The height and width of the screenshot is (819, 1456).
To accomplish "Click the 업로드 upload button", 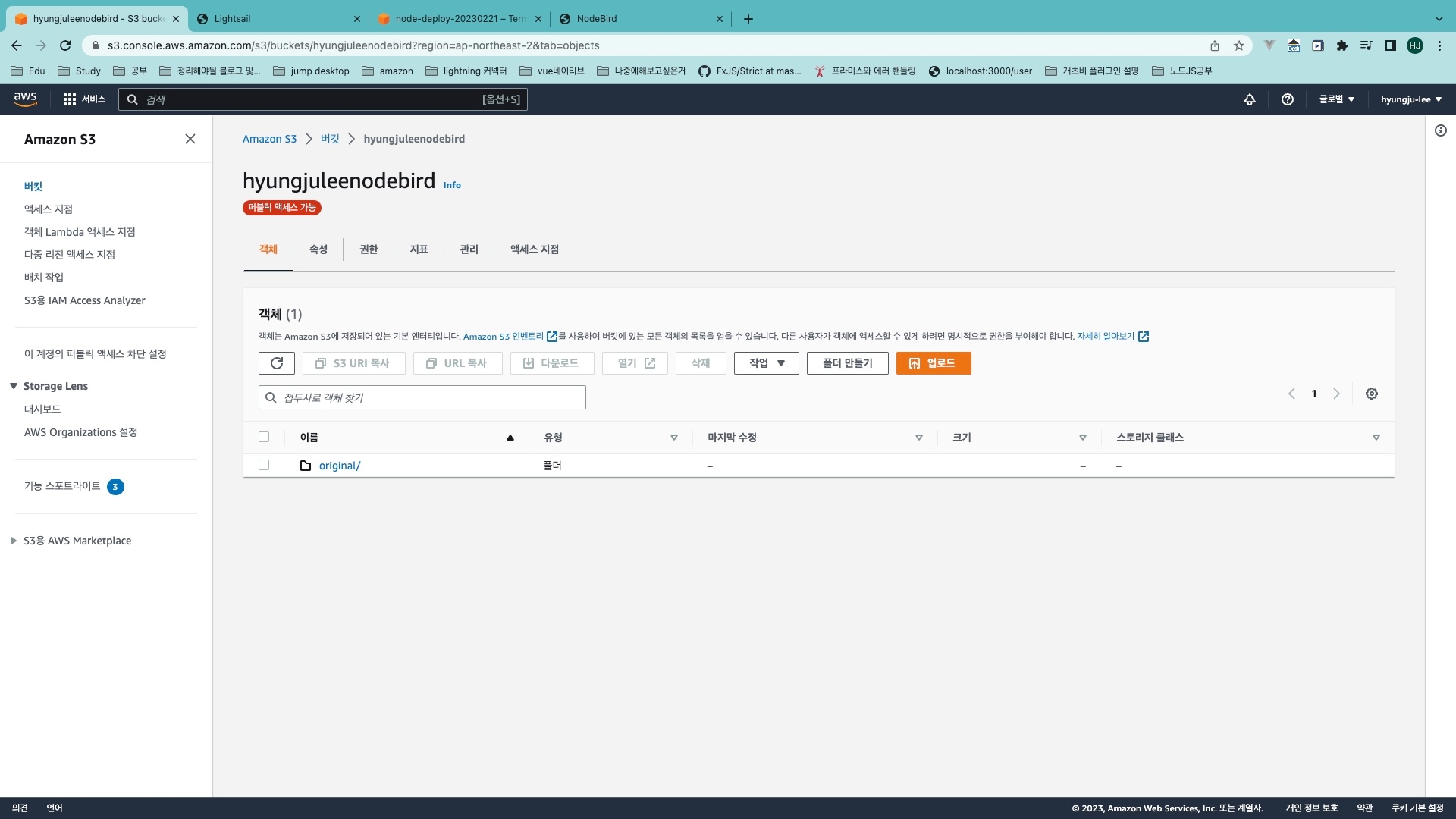I will pos(934,363).
